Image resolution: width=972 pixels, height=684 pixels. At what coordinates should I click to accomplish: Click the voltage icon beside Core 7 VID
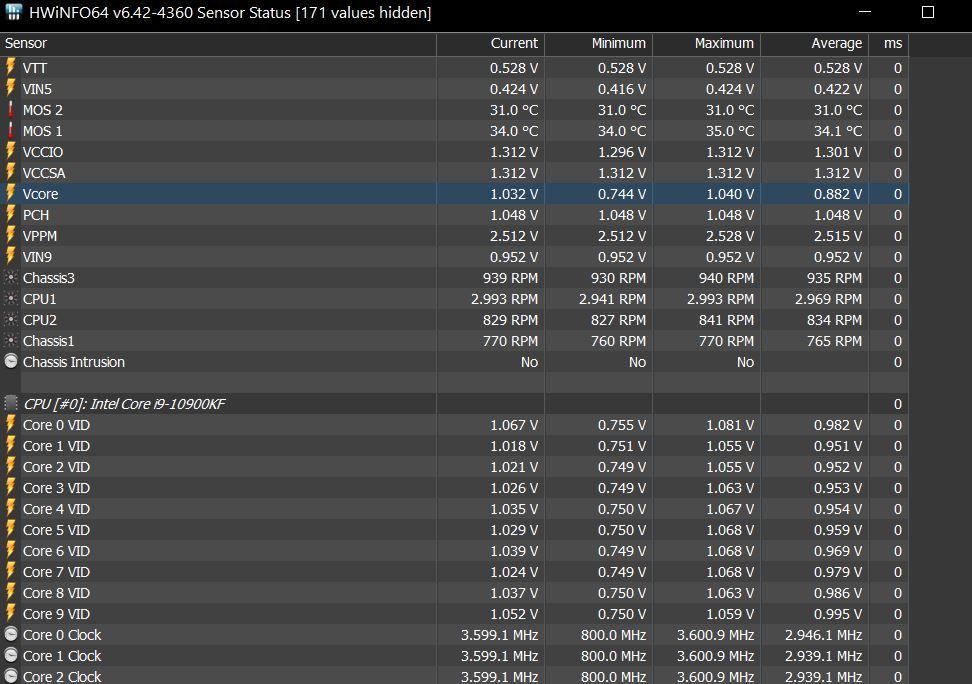click(x=11, y=571)
